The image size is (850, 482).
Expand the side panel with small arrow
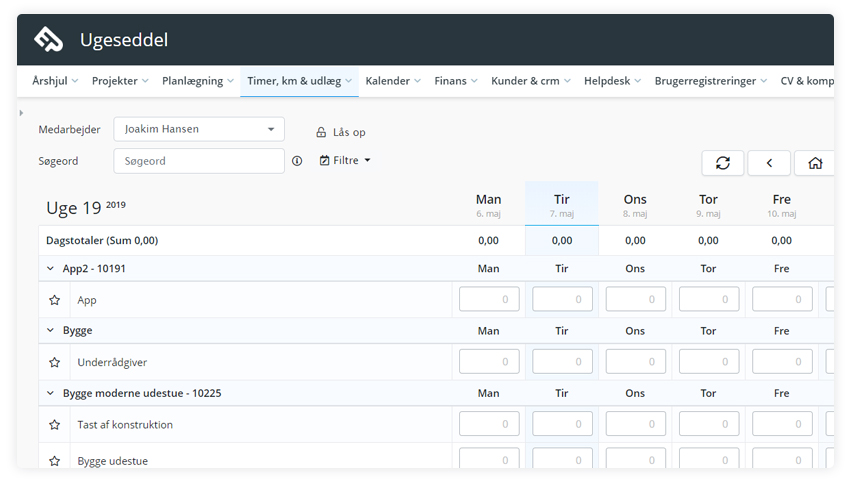click(x=21, y=113)
